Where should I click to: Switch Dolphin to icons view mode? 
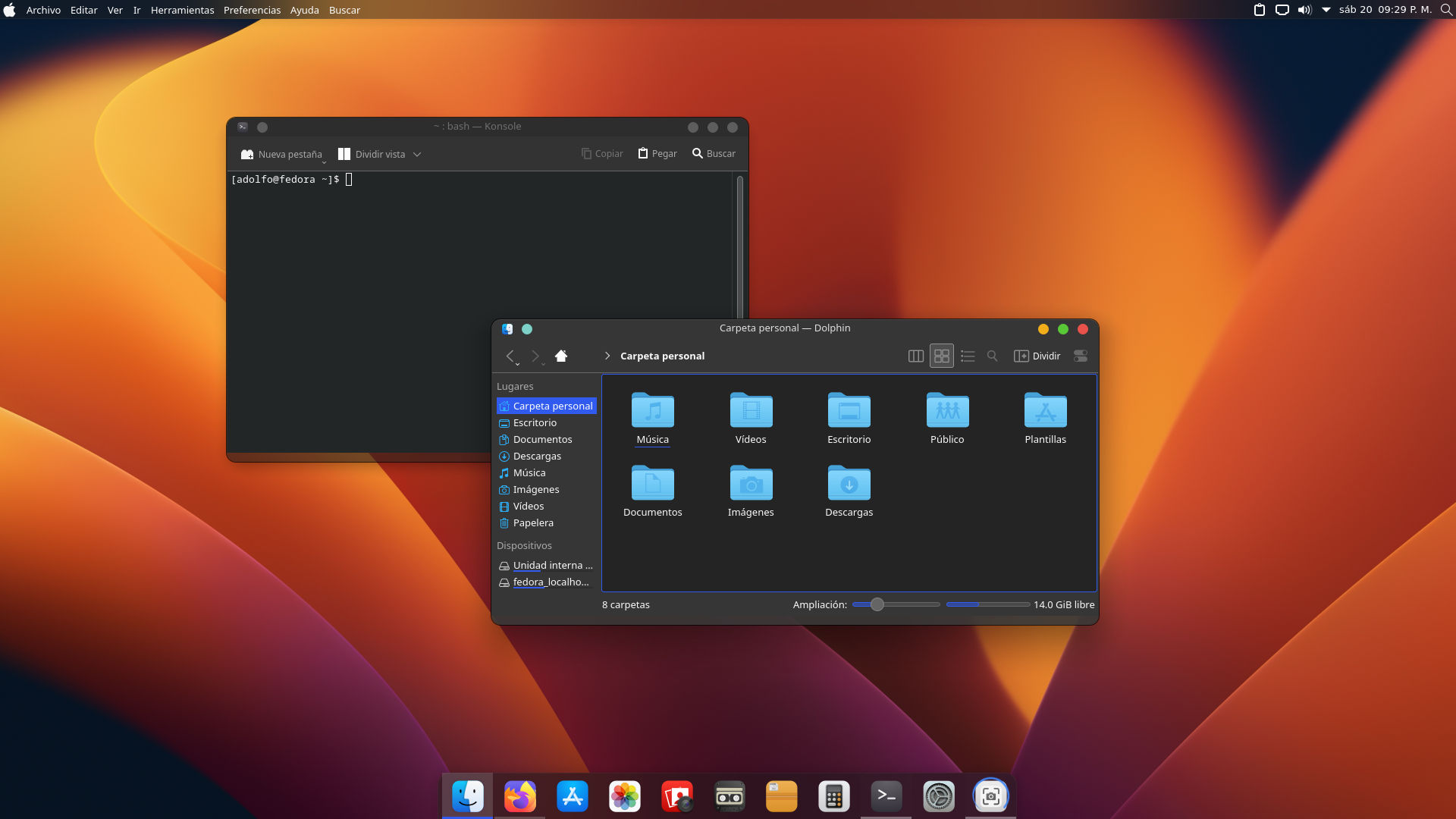942,356
